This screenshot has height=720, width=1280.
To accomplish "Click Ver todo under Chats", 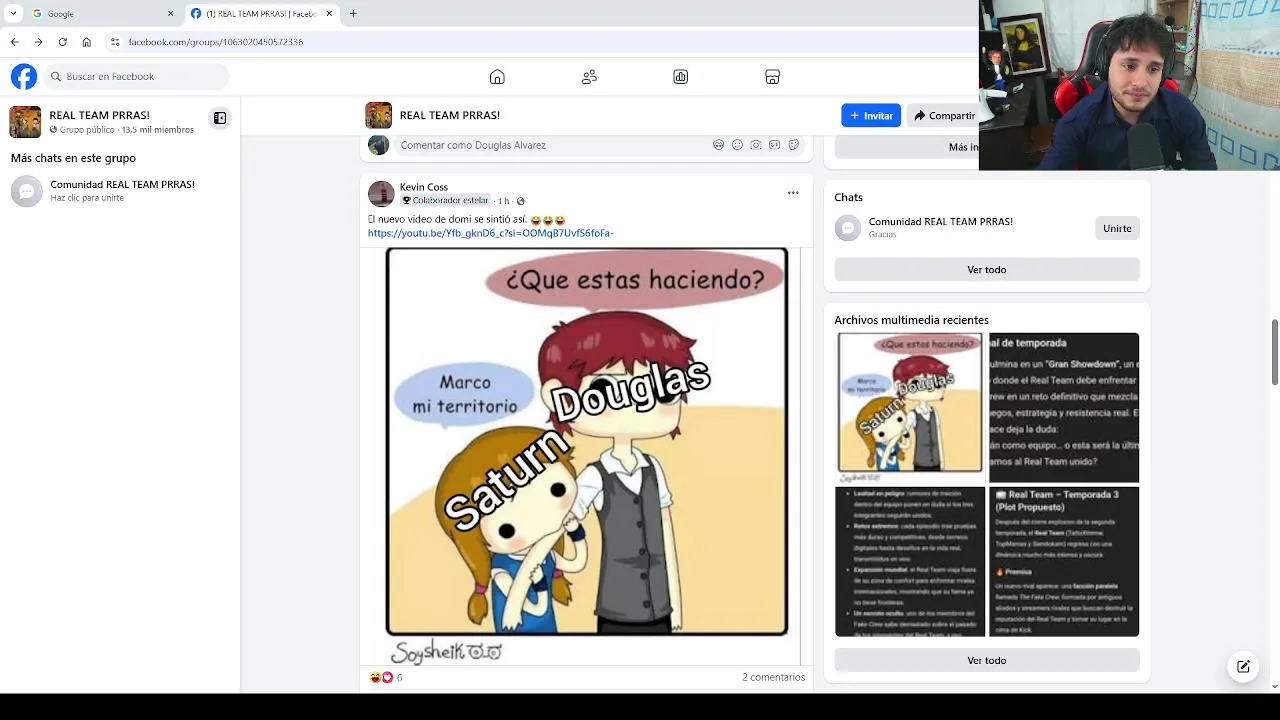I will click(987, 269).
